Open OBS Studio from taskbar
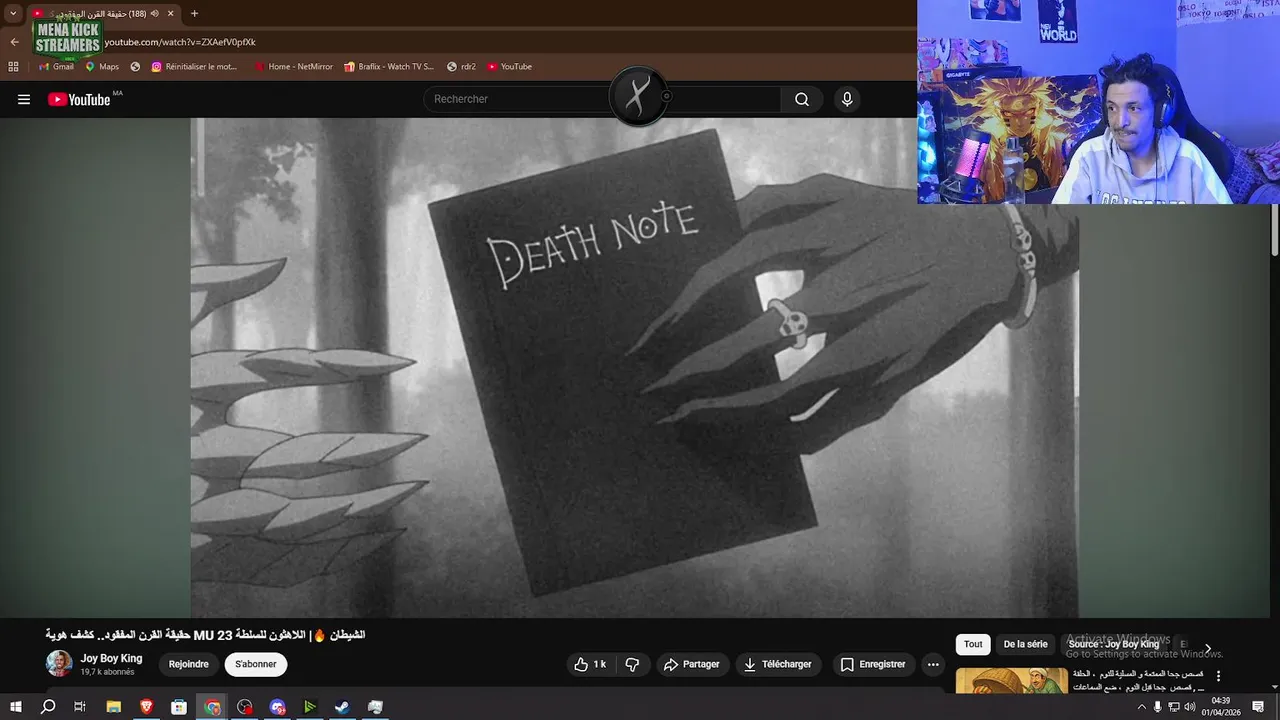The height and width of the screenshot is (720, 1280). click(245, 707)
